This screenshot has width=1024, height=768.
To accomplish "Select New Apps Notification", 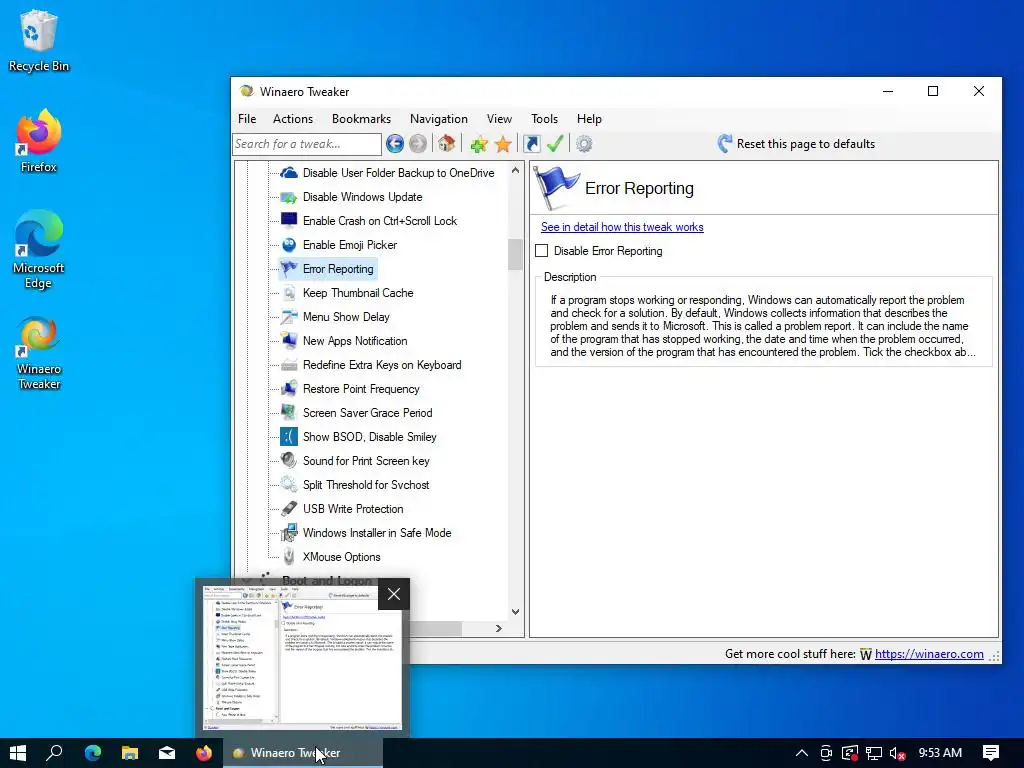I will tap(355, 341).
